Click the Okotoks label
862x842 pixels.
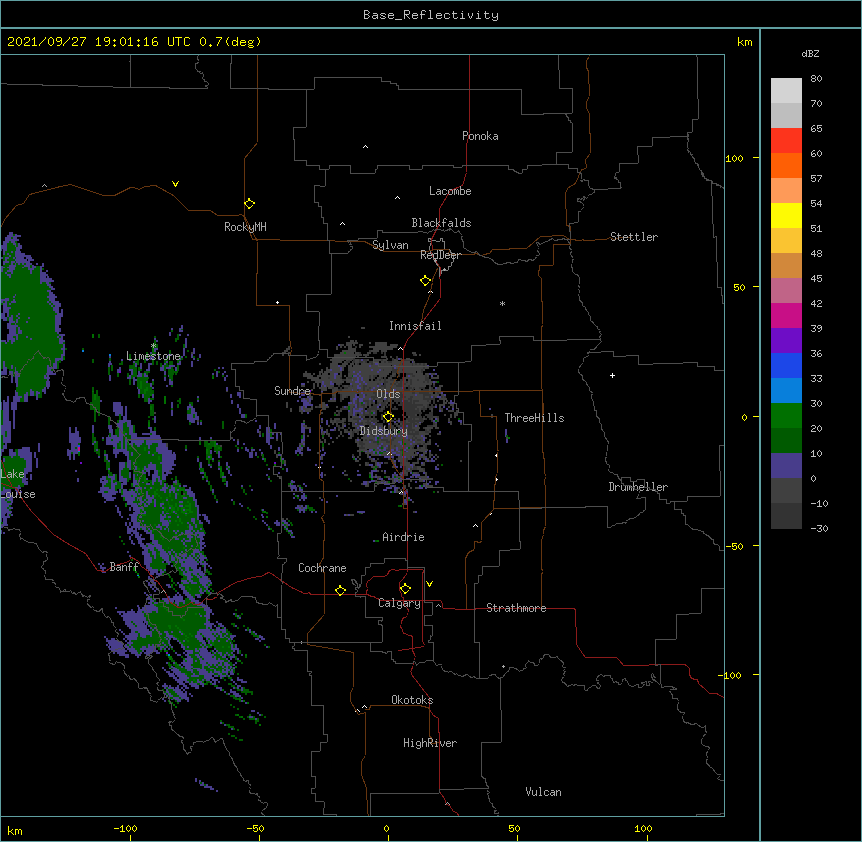[x=412, y=700]
